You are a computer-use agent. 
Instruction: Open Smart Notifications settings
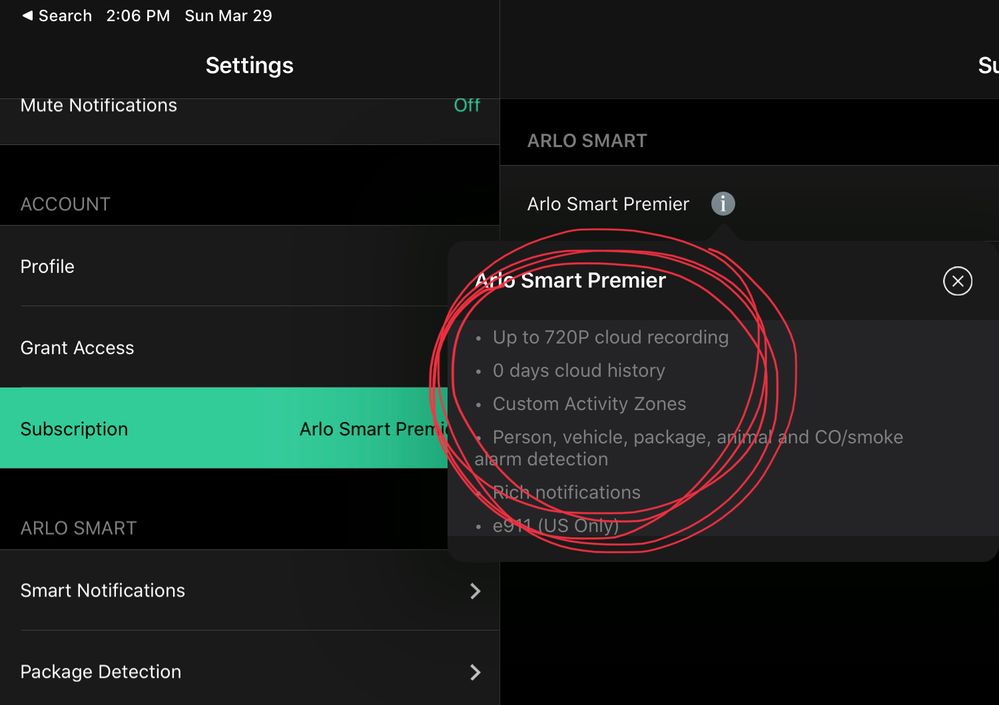250,590
